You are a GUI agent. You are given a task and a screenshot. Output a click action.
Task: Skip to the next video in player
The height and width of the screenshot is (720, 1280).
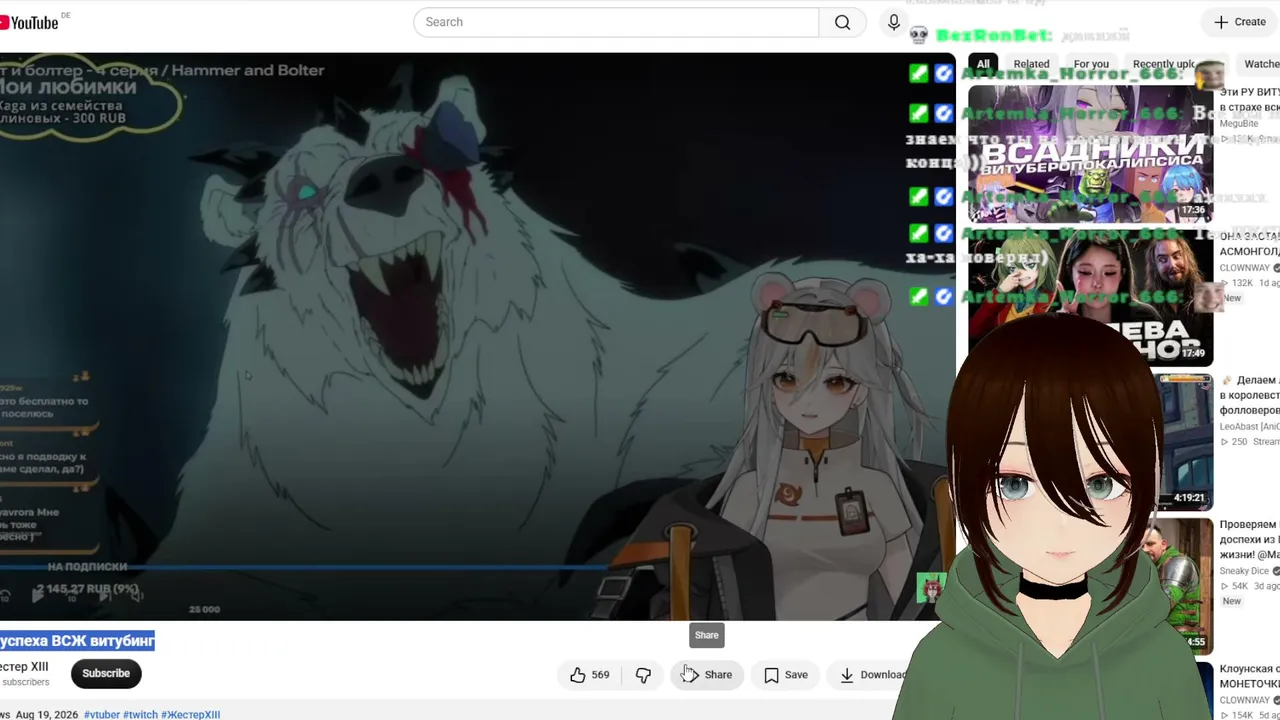click(x=103, y=596)
